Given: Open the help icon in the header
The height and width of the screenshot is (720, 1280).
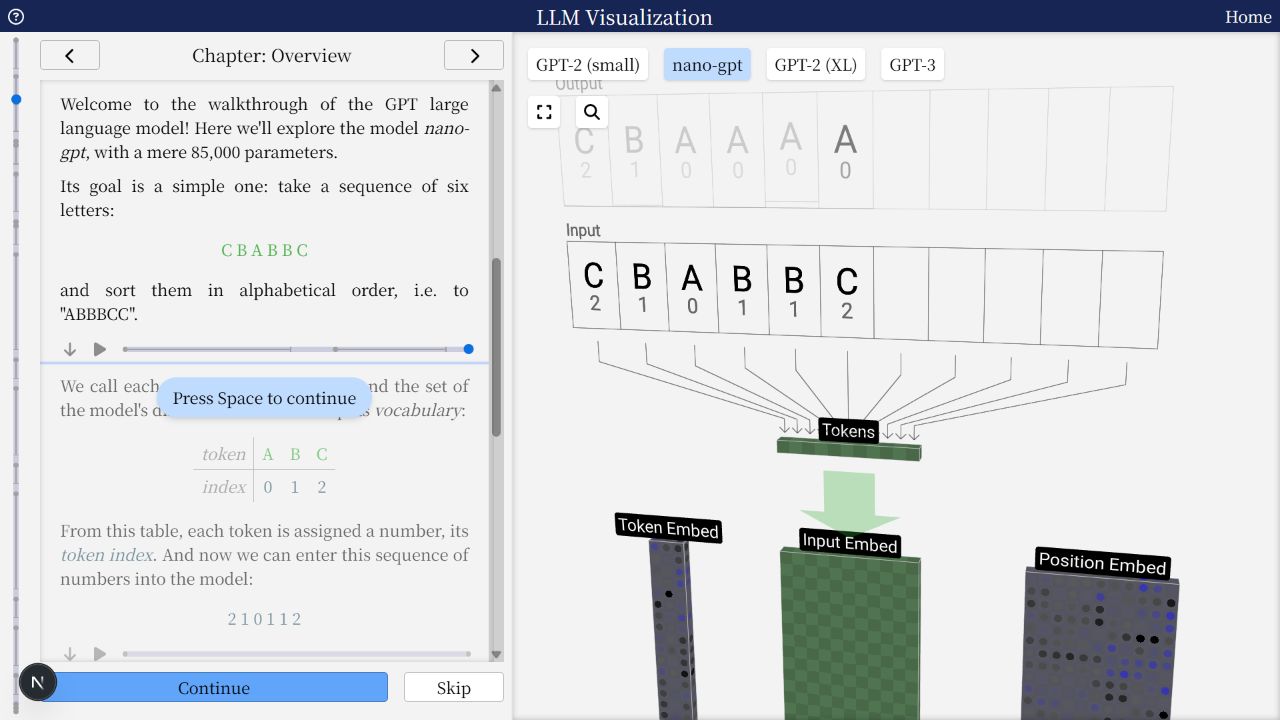Looking at the screenshot, I should click(x=15, y=16).
